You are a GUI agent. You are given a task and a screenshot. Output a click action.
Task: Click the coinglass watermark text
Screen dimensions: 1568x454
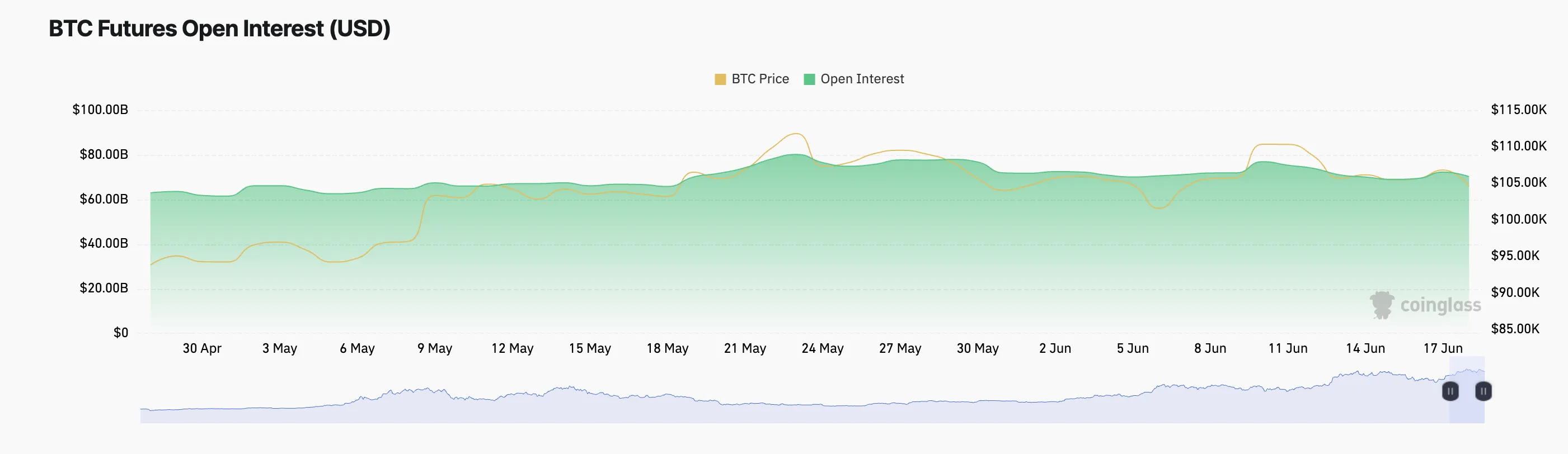tap(1440, 305)
